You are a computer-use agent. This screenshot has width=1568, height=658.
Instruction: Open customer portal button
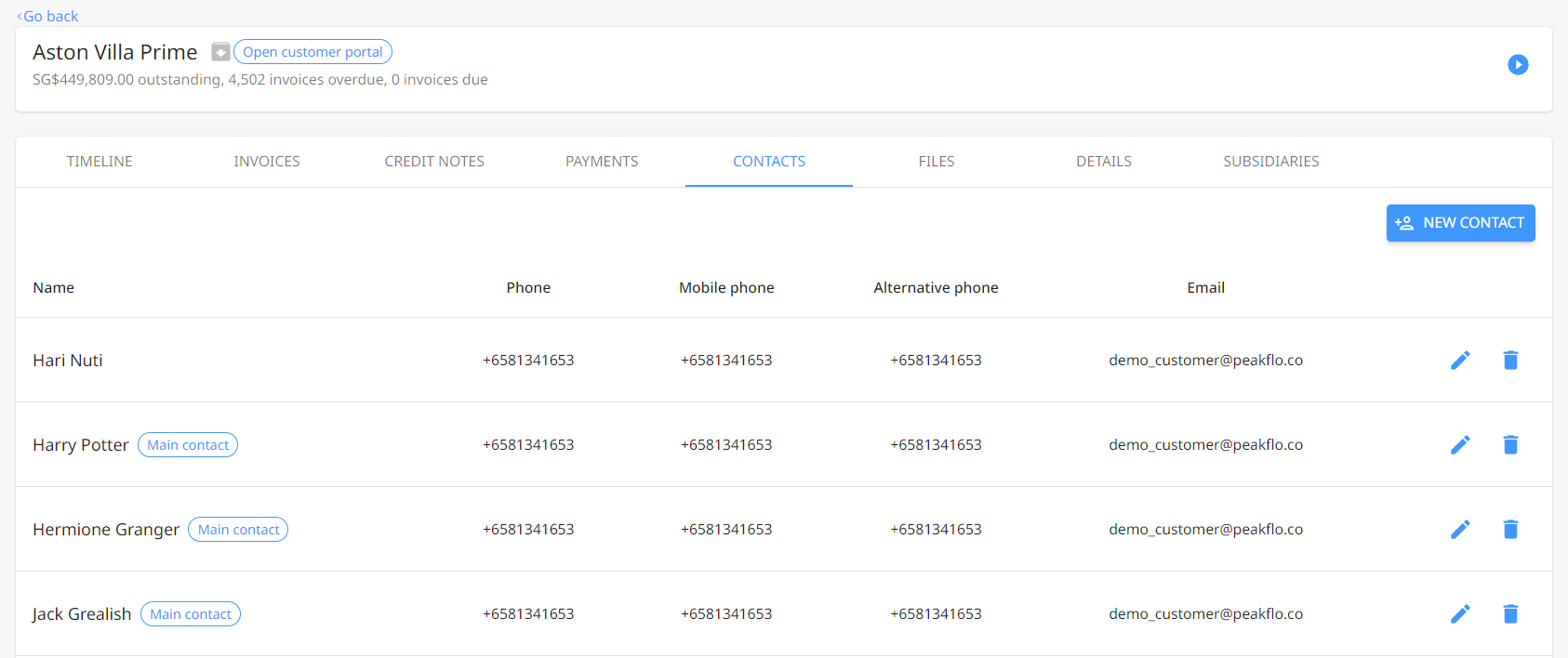coord(312,52)
